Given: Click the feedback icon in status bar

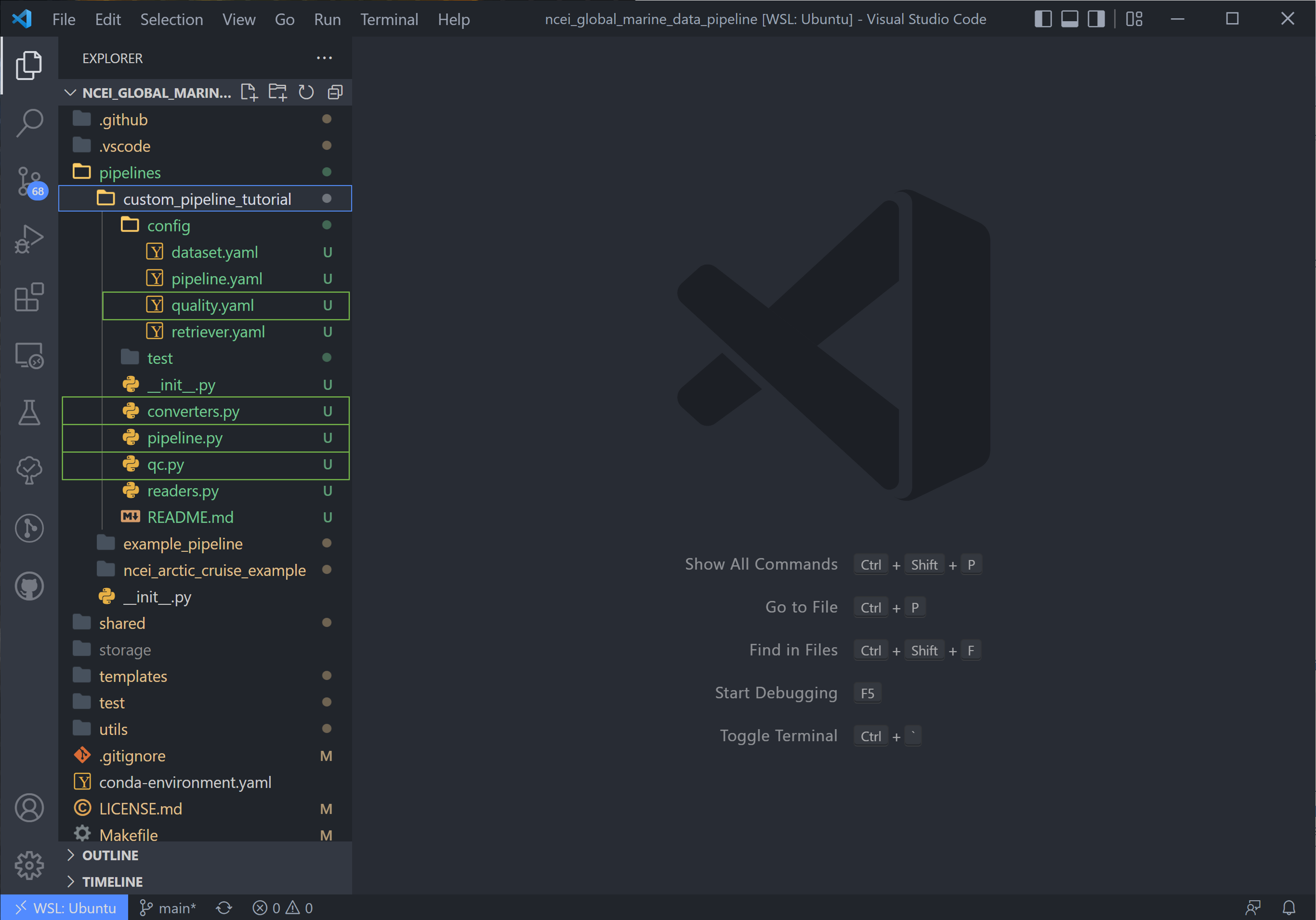Looking at the screenshot, I should coord(1253,908).
